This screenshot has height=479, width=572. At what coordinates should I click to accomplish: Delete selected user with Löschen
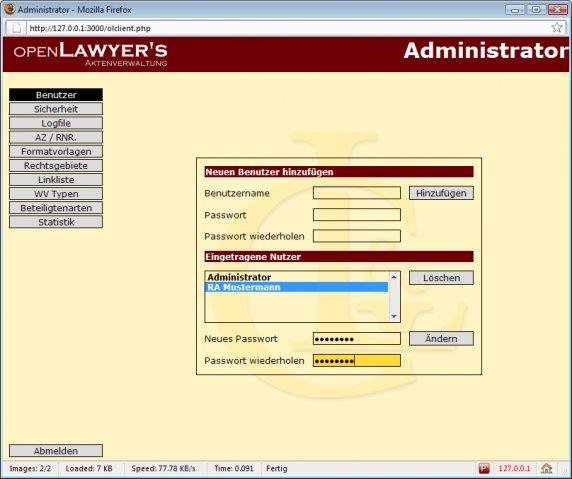(x=441, y=278)
